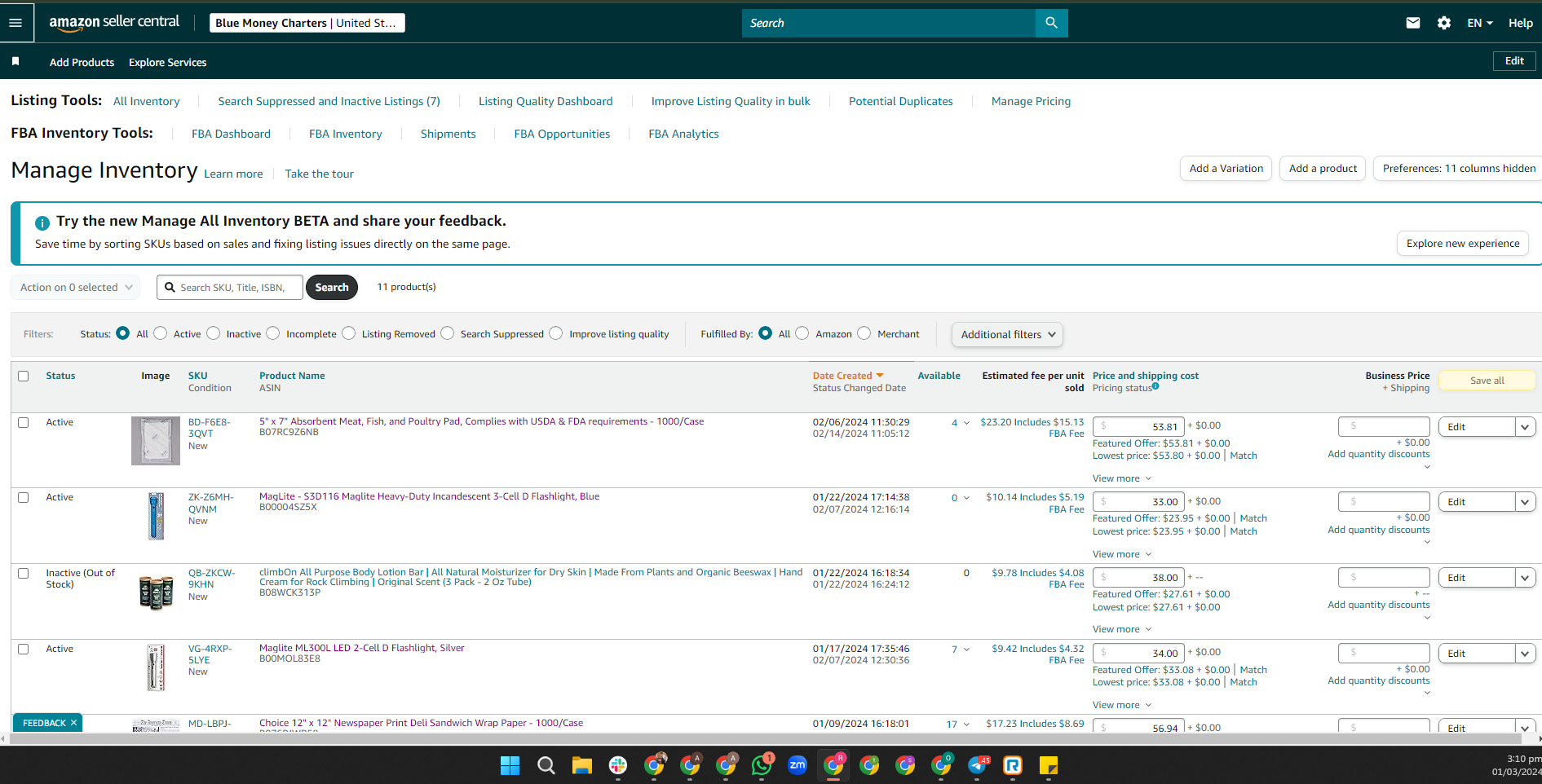The image size is (1542, 784).
Task: Click the Add a Variation button
Action: pos(1226,169)
